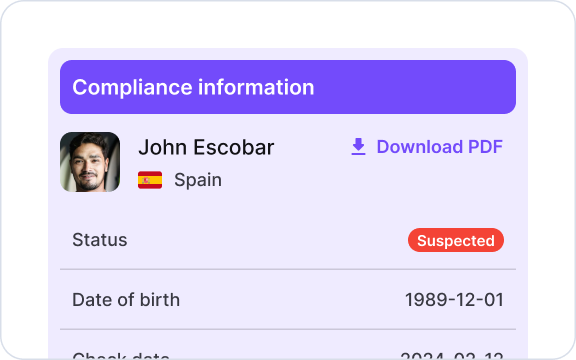Click the word information in the header
The width and height of the screenshot is (576, 360).
pos(256,87)
